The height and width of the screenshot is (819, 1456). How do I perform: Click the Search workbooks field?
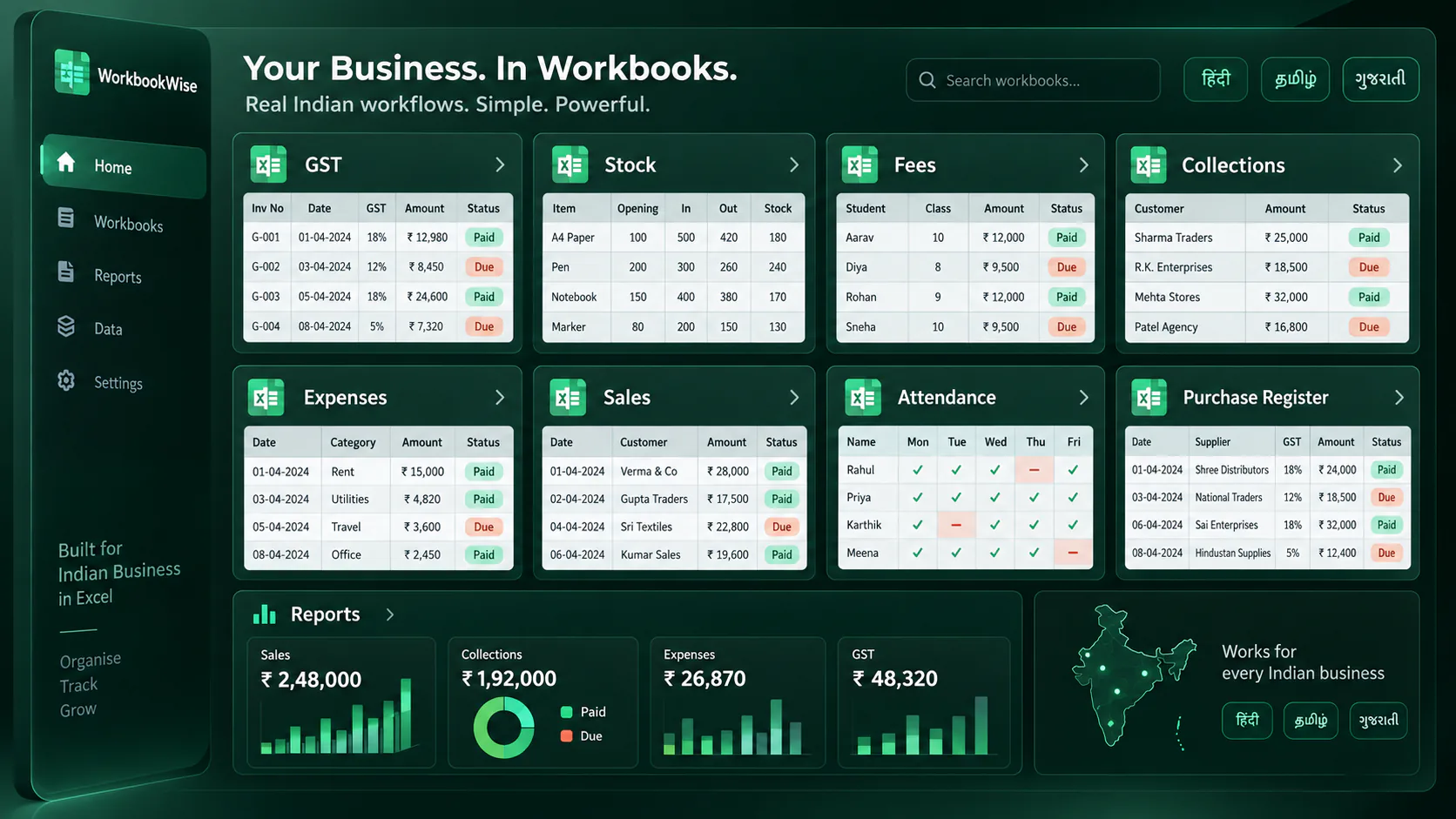tap(1033, 80)
